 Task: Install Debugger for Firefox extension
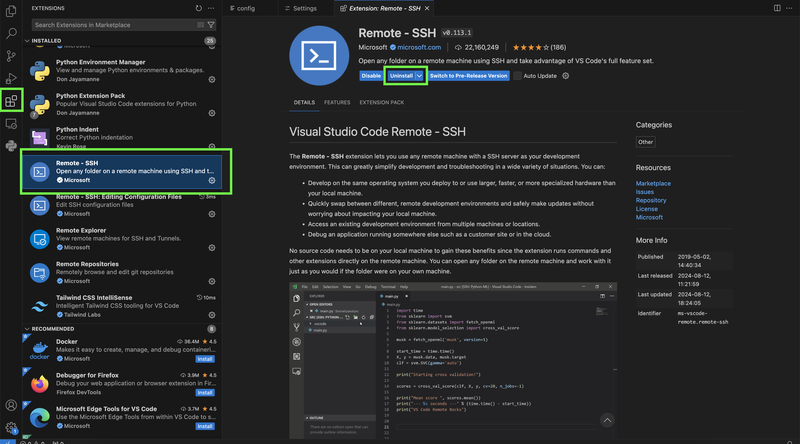[205, 392]
